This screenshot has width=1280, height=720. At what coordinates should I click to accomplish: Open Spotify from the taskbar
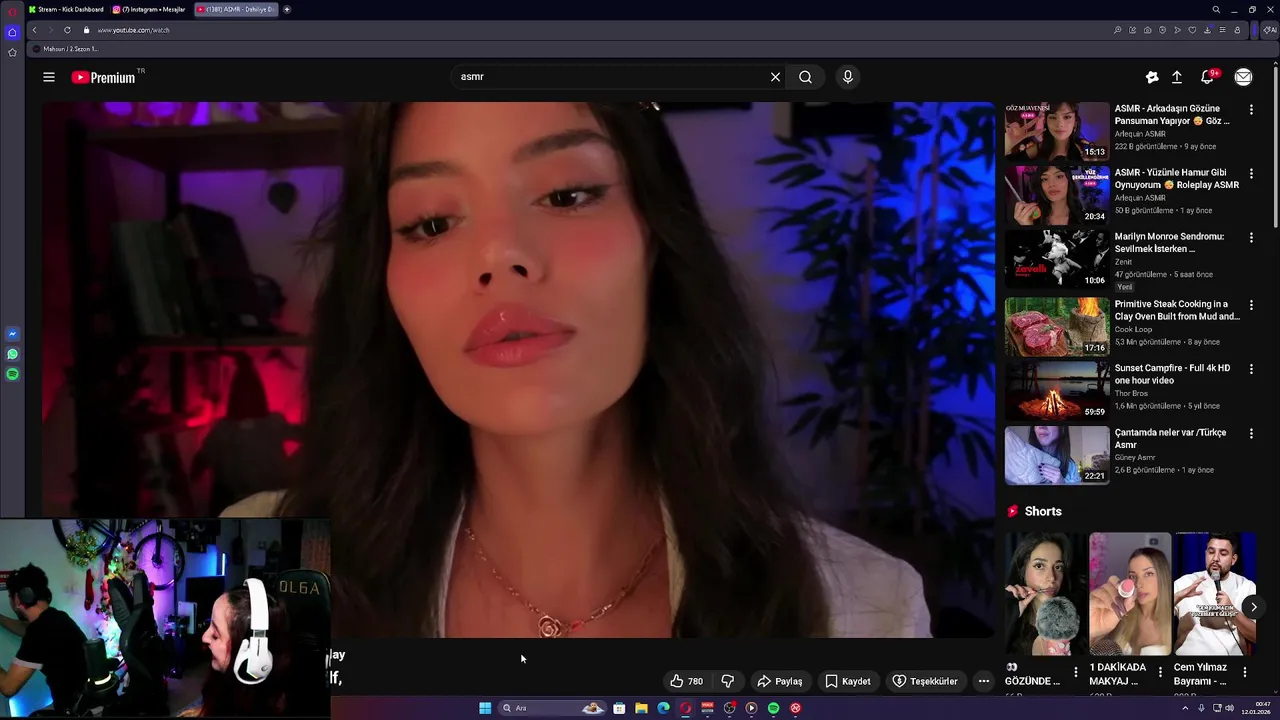tap(773, 708)
